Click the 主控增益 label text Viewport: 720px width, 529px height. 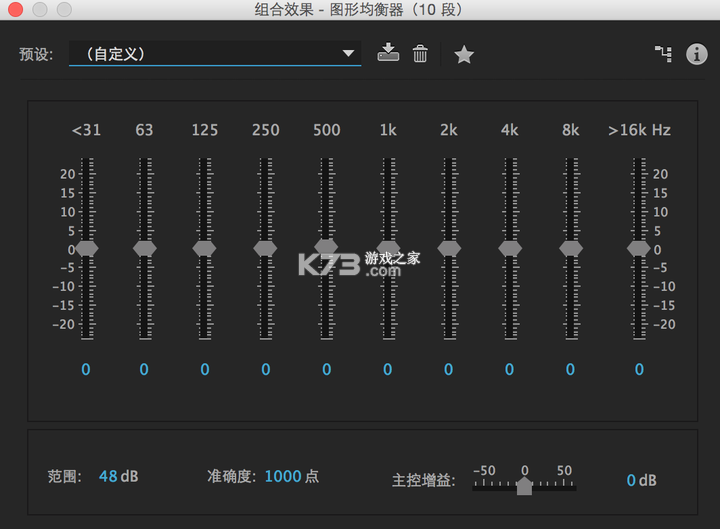423,480
